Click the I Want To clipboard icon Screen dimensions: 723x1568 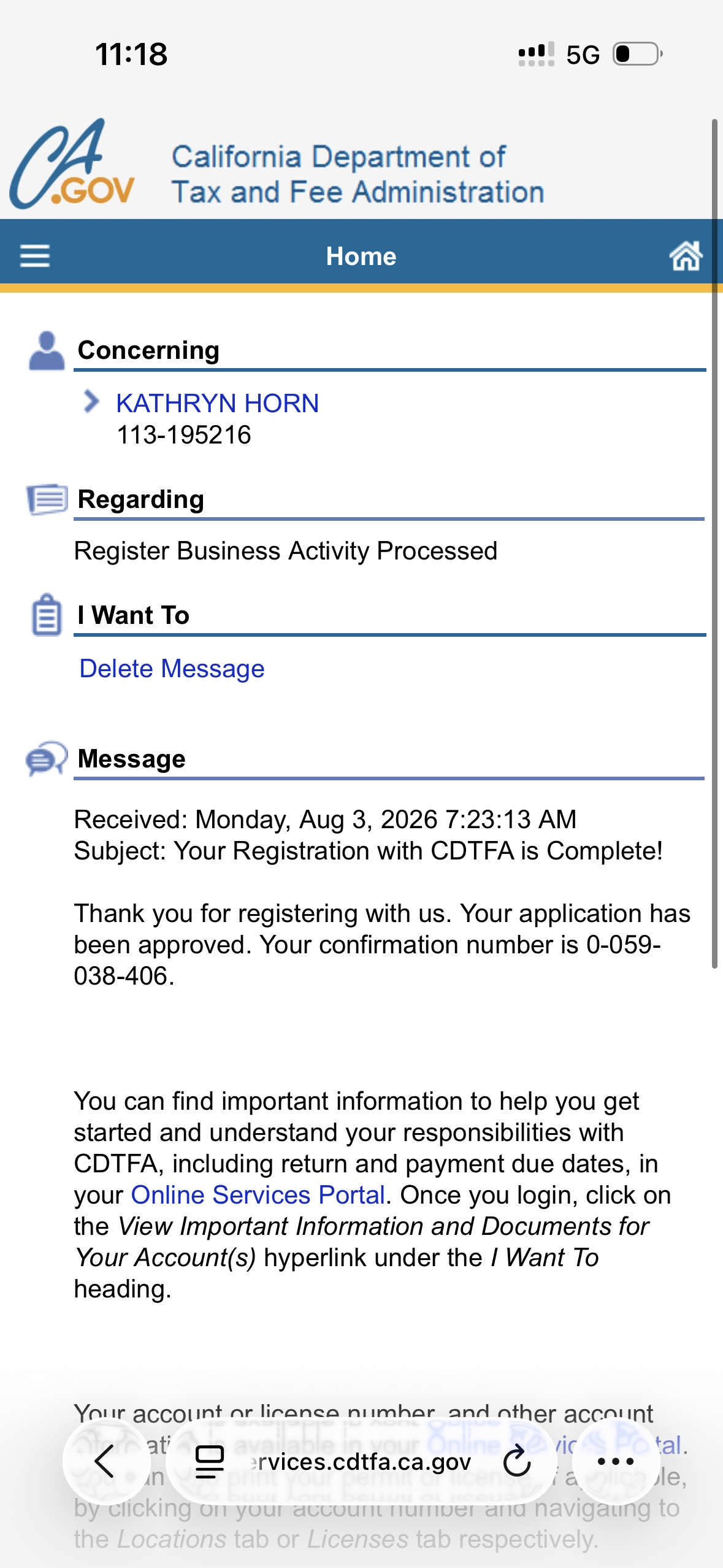click(47, 615)
